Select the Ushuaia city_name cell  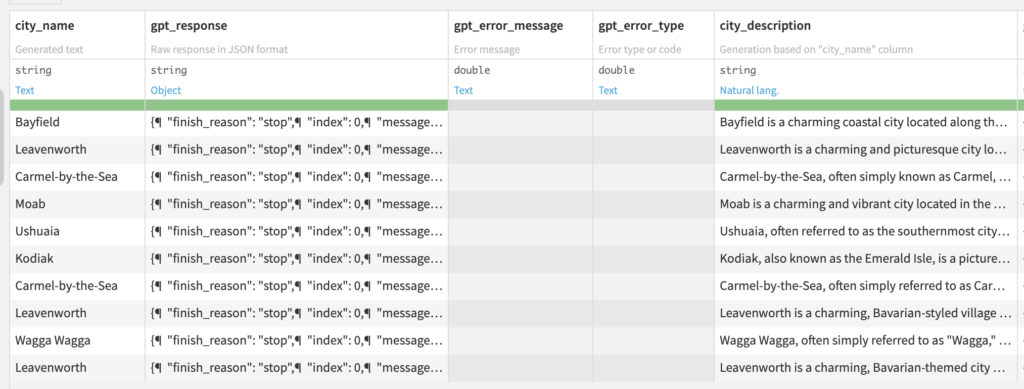point(77,231)
